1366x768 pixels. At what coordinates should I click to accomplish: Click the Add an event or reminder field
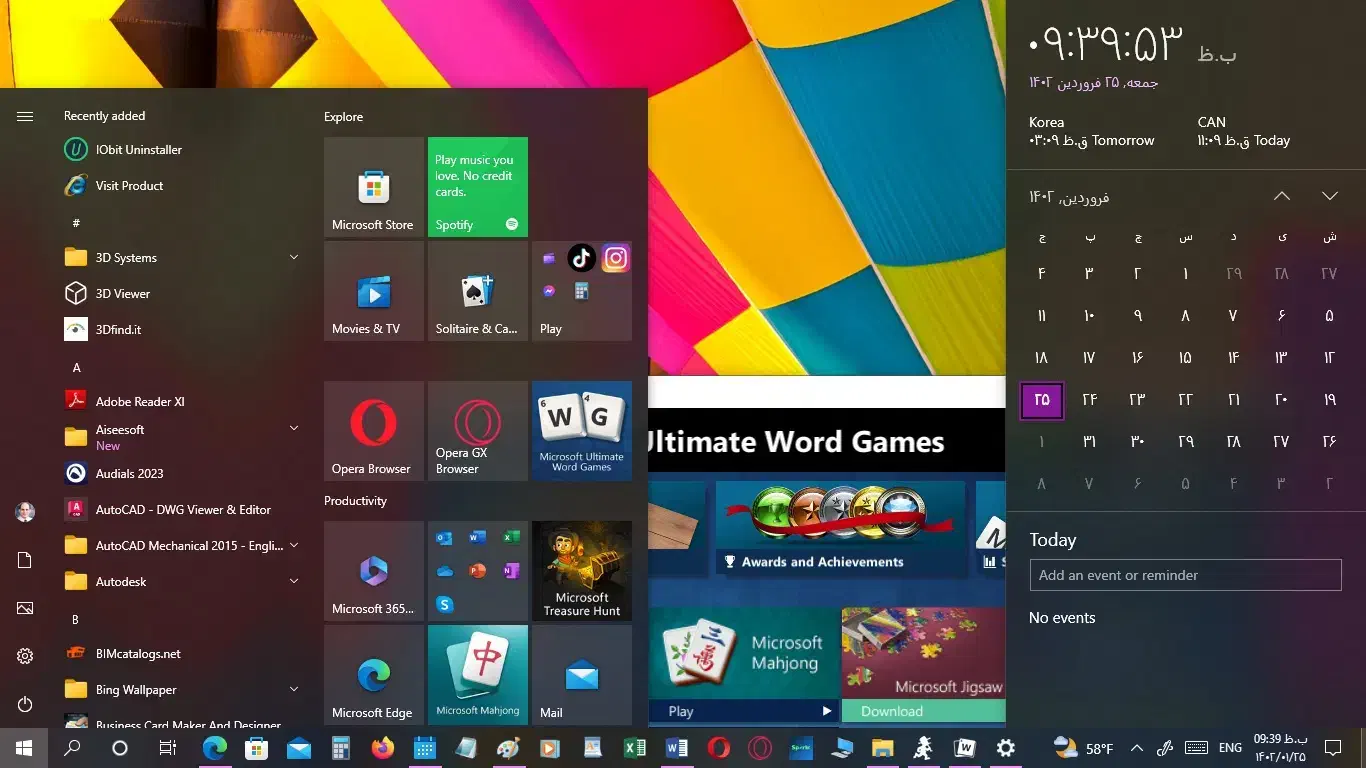tap(1185, 575)
